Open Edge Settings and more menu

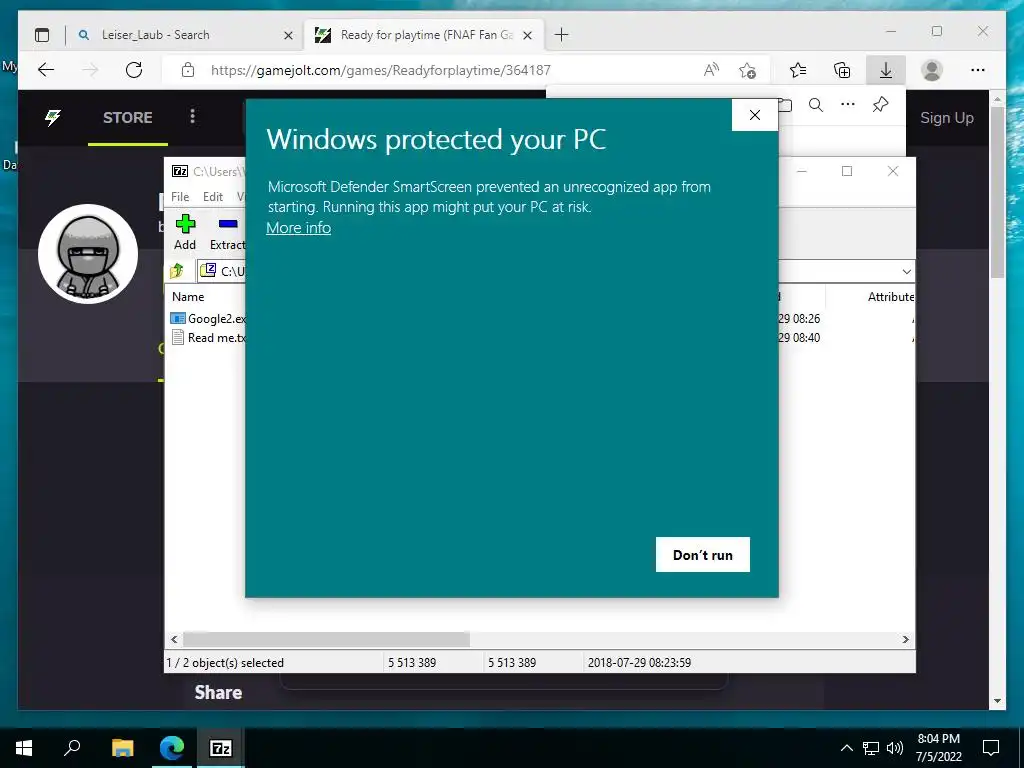978,70
